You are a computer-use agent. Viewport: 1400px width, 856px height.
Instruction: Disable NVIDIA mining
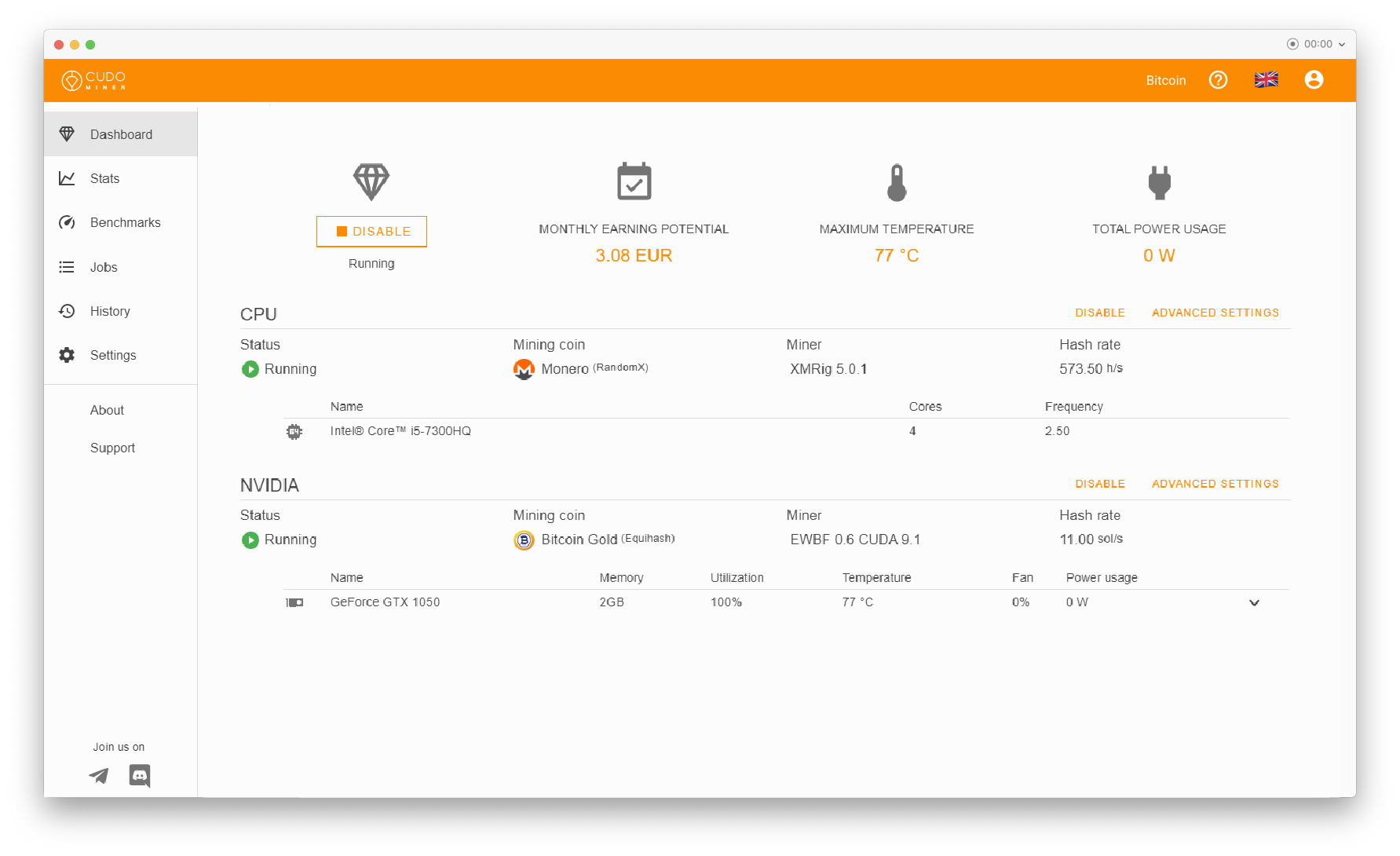1099,484
